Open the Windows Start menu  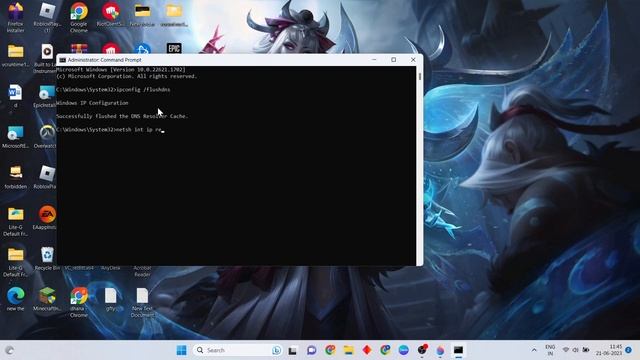(182, 350)
